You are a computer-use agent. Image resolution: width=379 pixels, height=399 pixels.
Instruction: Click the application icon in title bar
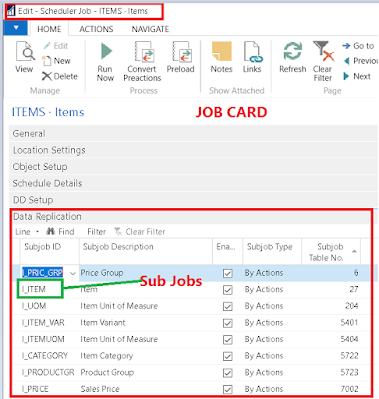(x=11, y=11)
